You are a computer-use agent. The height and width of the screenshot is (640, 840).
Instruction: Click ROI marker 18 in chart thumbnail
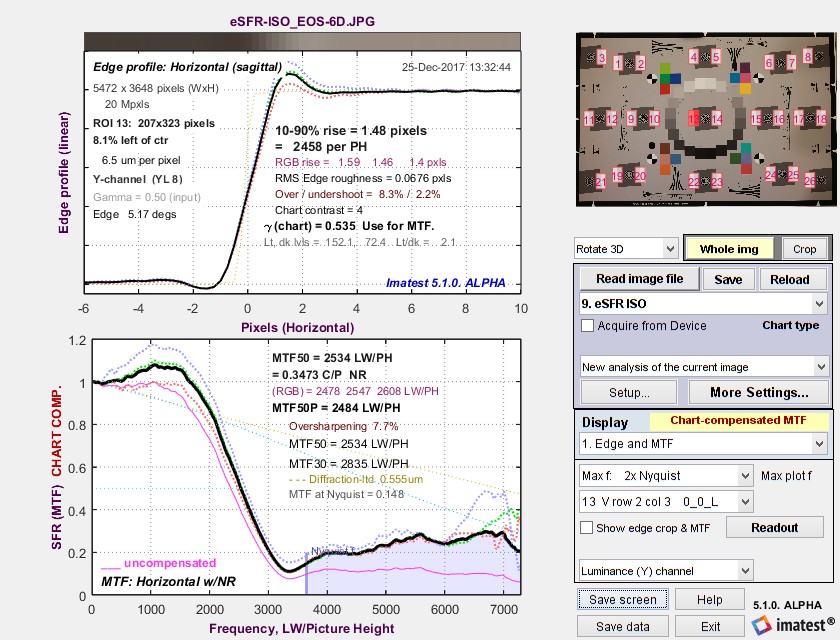(x=821, y=118)
